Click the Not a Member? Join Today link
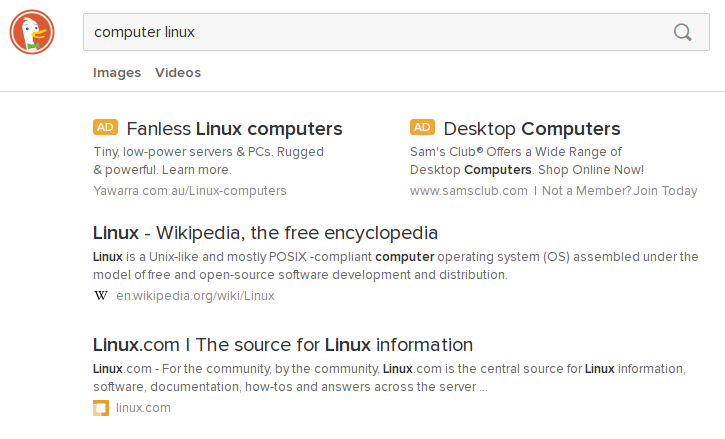Image resolution: width=725 pixels, height=439 pixels. [620, 191]
